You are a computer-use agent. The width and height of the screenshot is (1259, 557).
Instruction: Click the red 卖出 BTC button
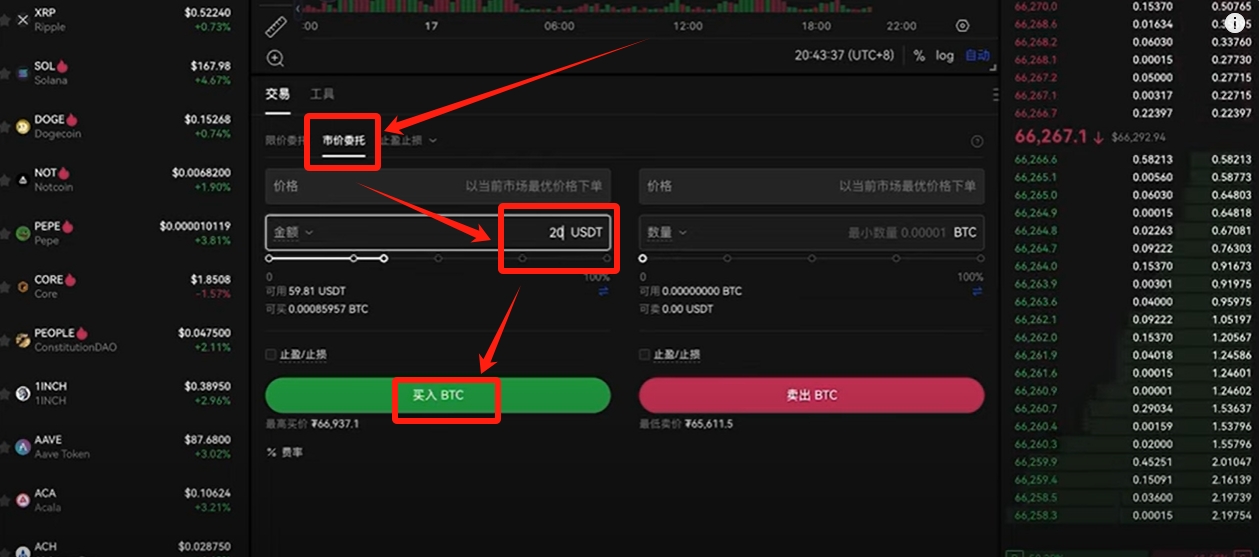point(811,395)
